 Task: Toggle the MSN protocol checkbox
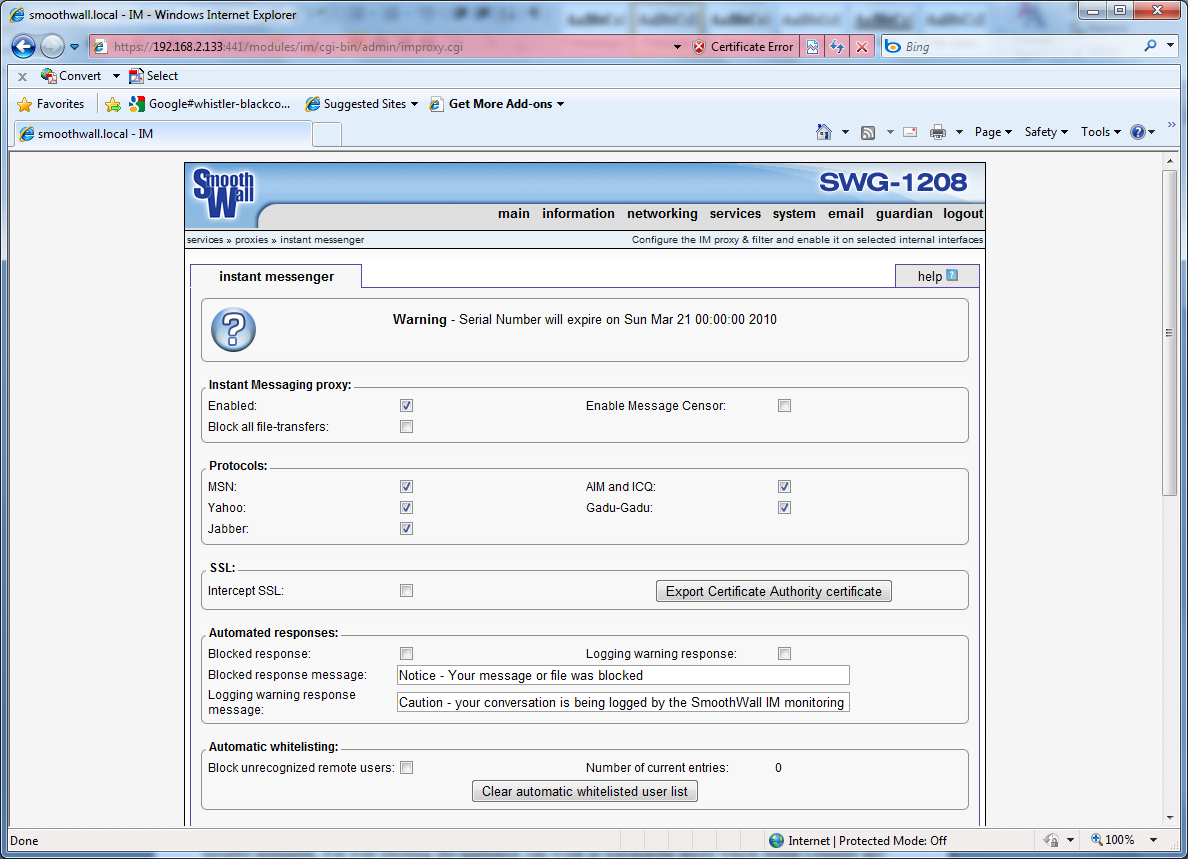click(407, 487)
